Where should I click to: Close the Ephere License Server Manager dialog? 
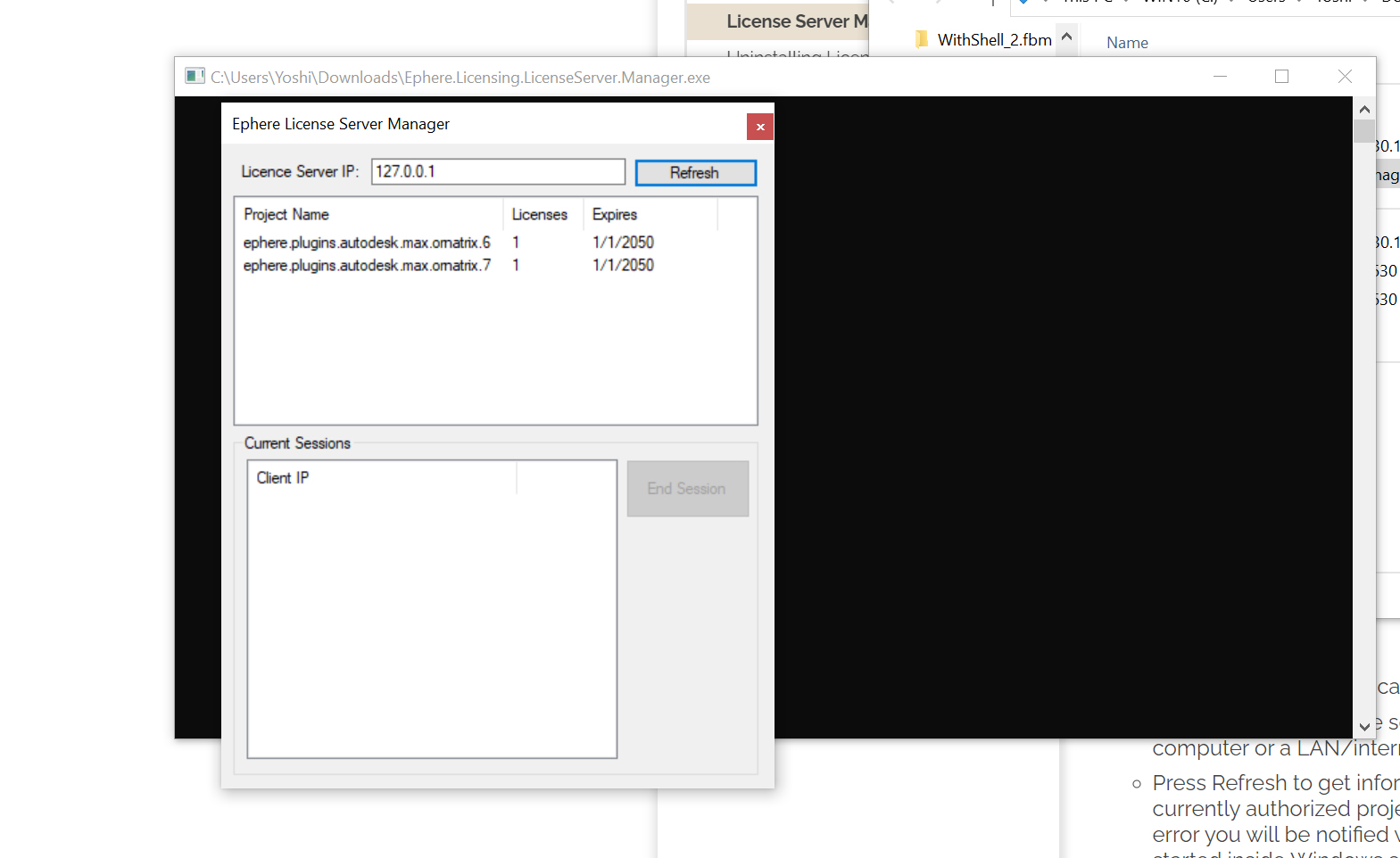tap(759, 127)
